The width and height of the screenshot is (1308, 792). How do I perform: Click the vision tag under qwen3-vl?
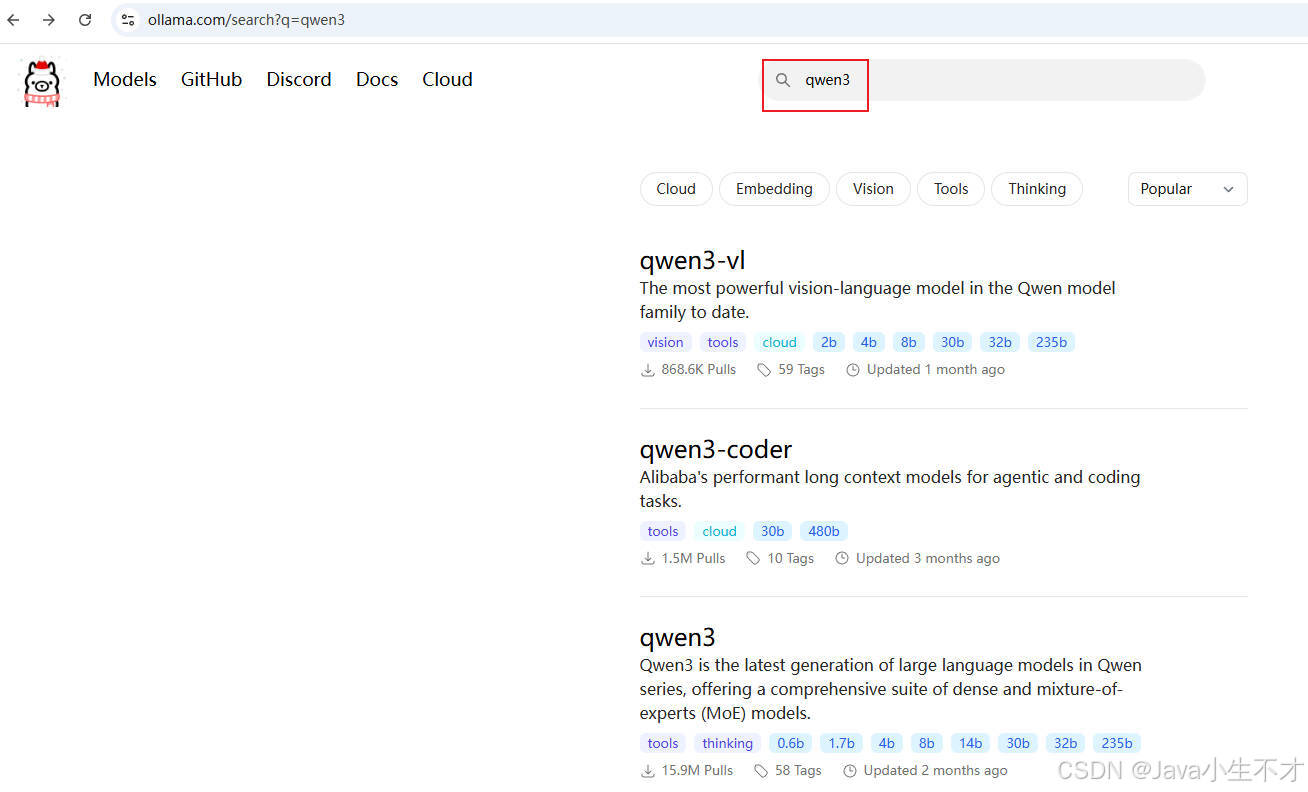coord(665,342)
